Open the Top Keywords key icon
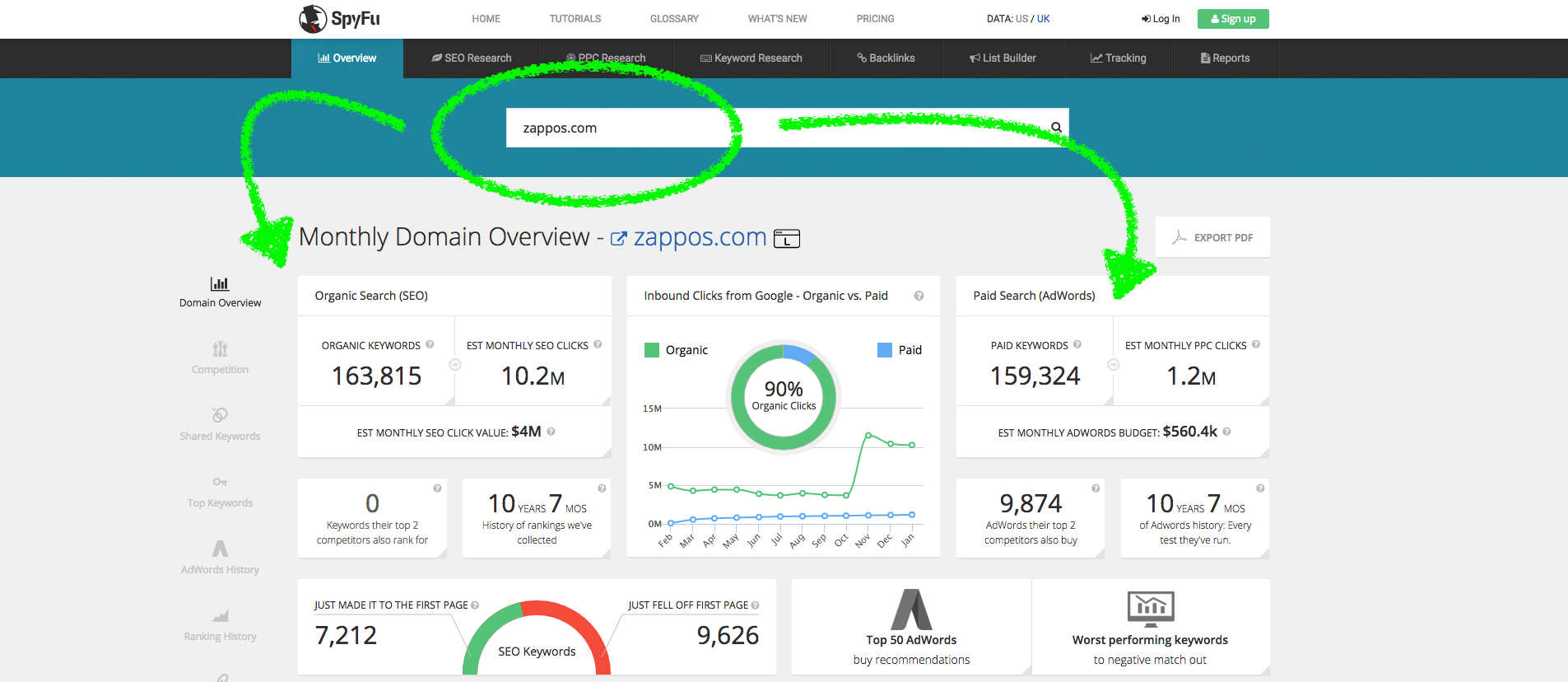Viewport: 1568px width, 682px height. (x=220, y=482)
